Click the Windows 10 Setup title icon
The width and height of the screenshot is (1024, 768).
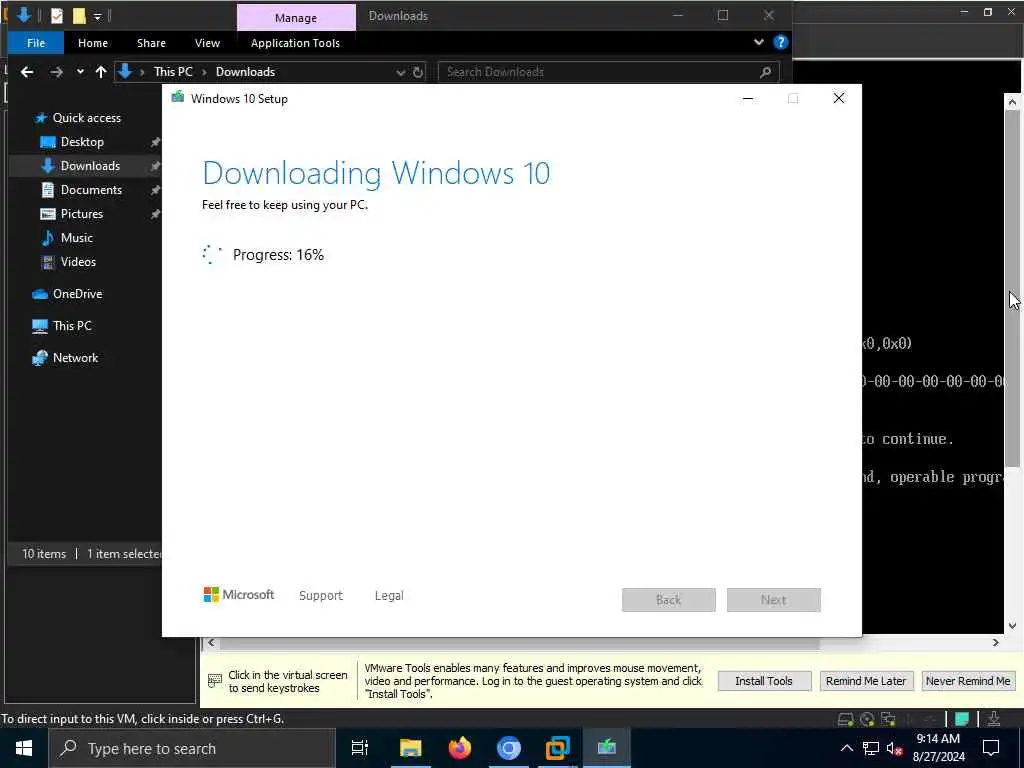178,98
